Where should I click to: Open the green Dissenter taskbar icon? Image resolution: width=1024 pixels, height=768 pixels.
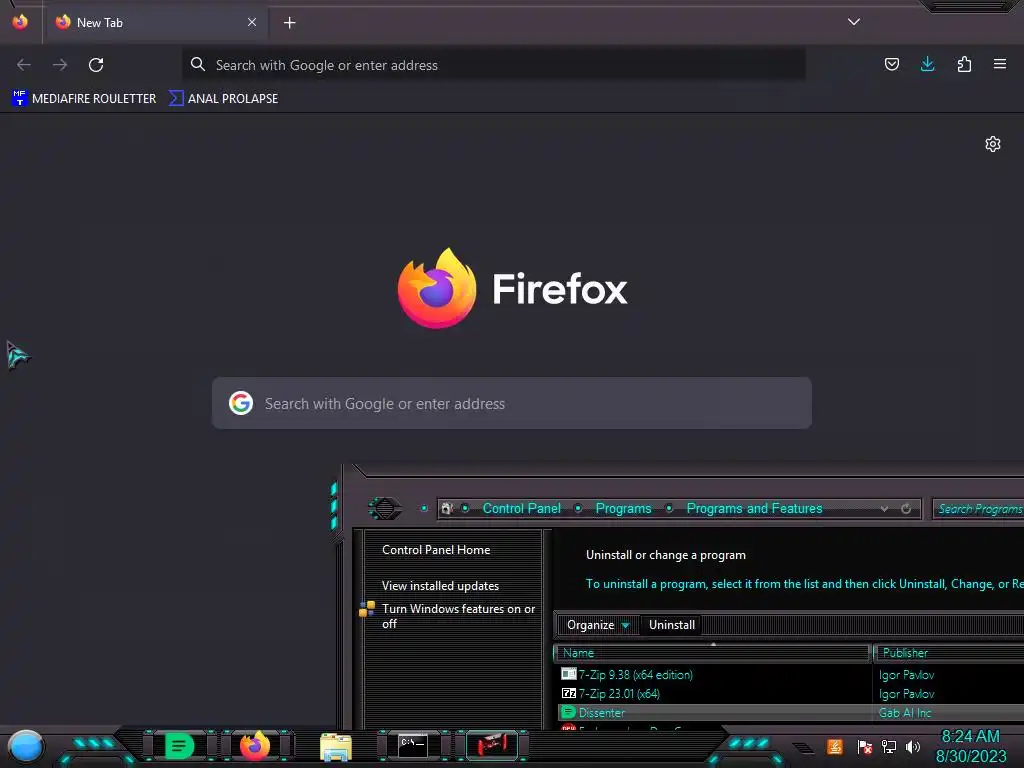coord(179,745)
